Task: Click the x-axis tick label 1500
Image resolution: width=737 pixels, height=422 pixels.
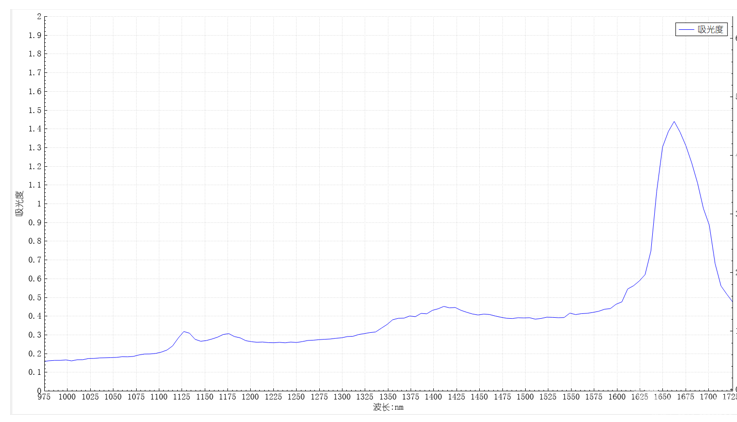Action: (x=525, y=397)
